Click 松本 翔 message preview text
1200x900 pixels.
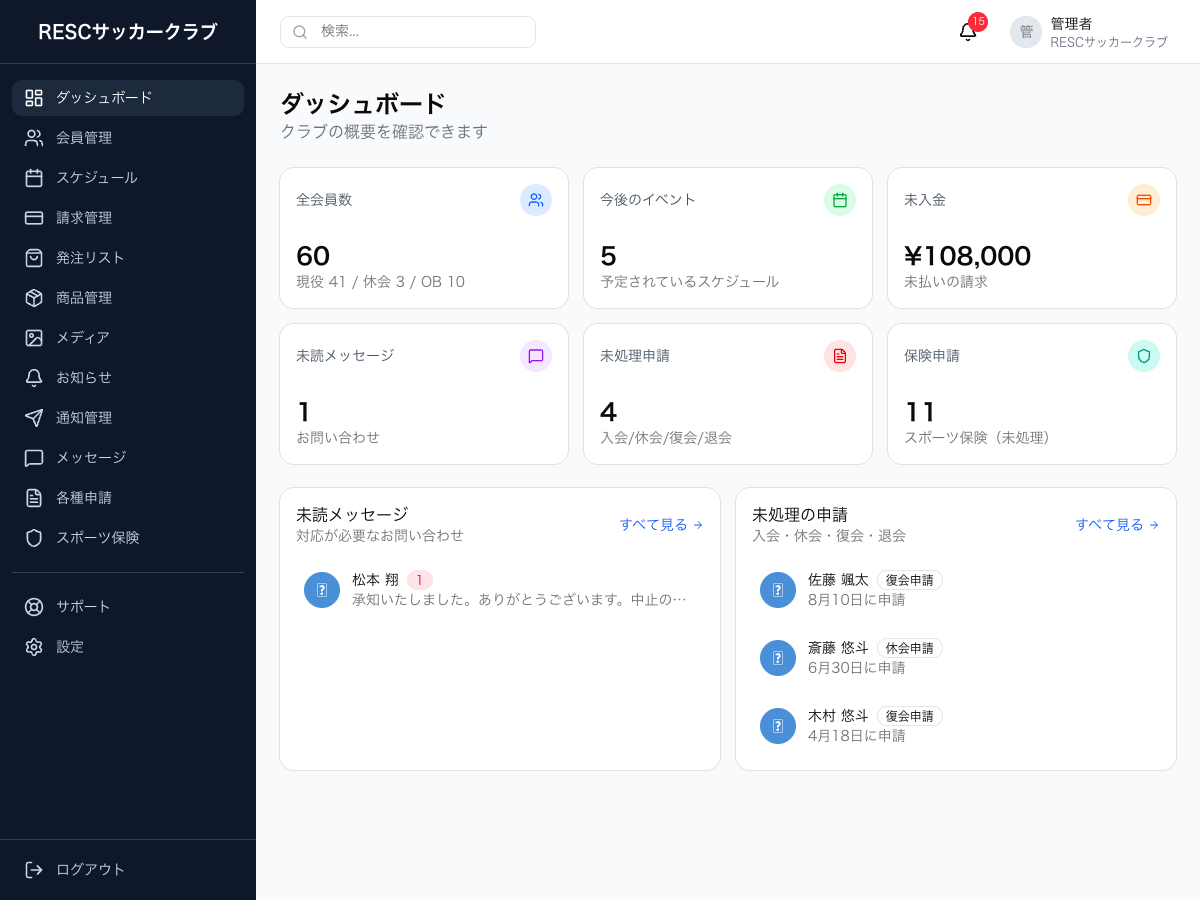coord(519,600)
